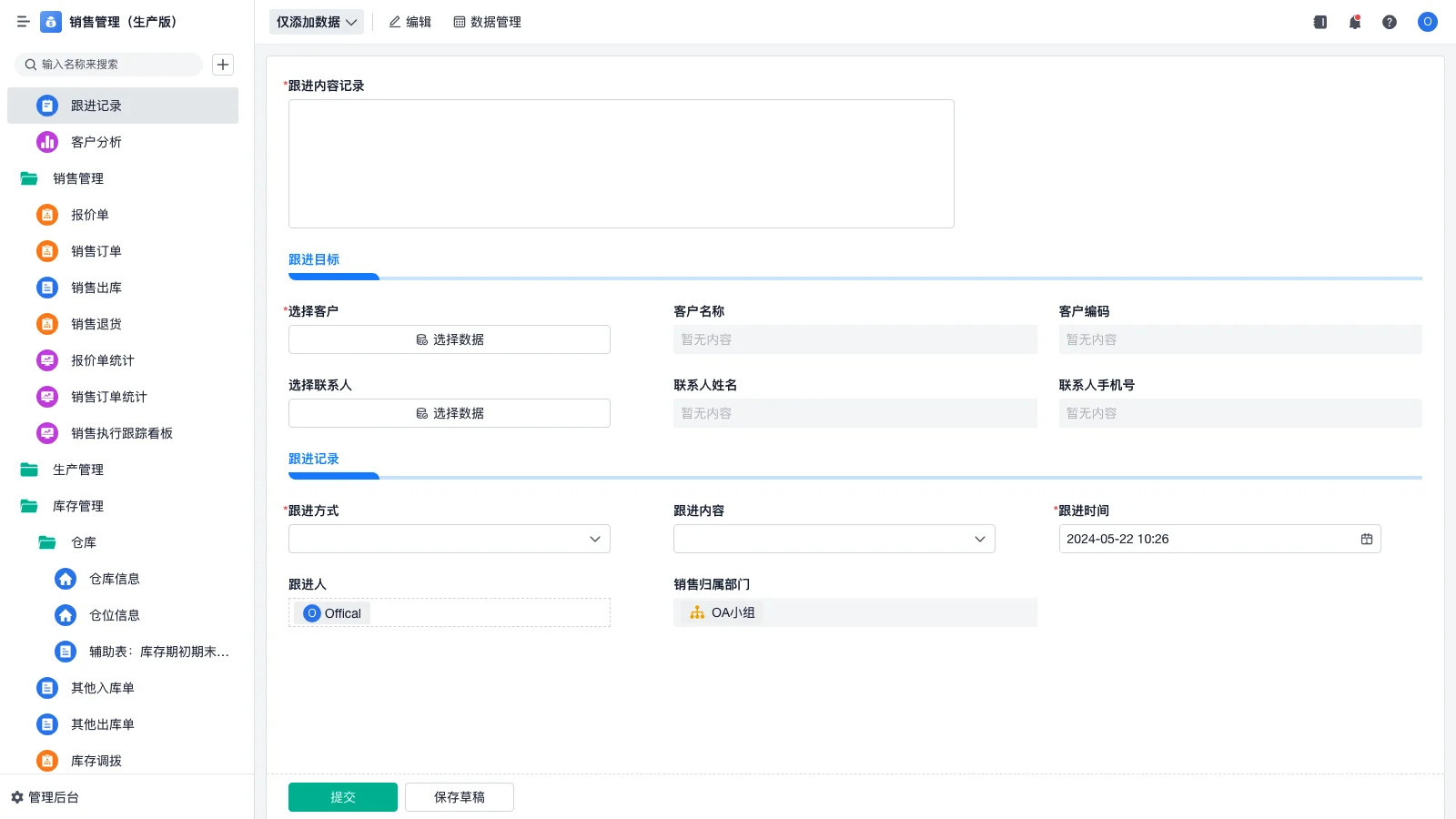Image resolution: width=1456 pixels, height=819 pixels.
Task: Click the notifications bell icon
Action: tap(1354, 22)
